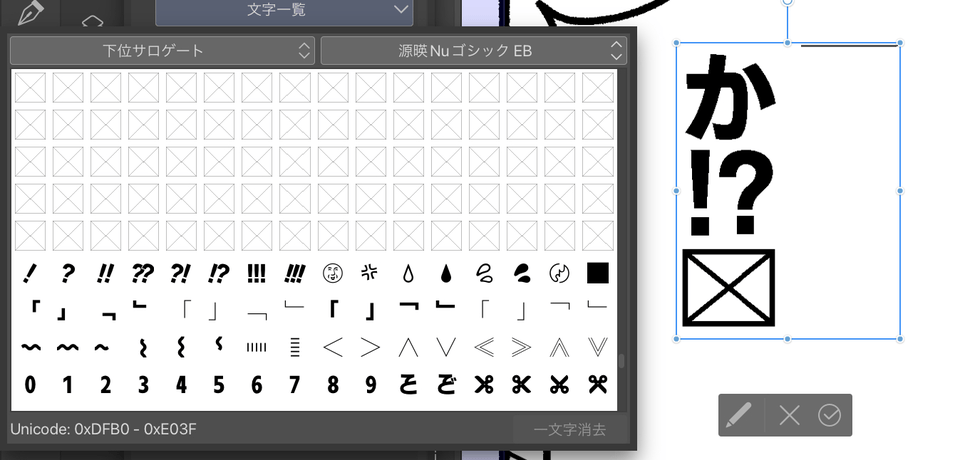
Task: Insert the ぞ hiragana glyph with dakuten
Action: [446, 384]
